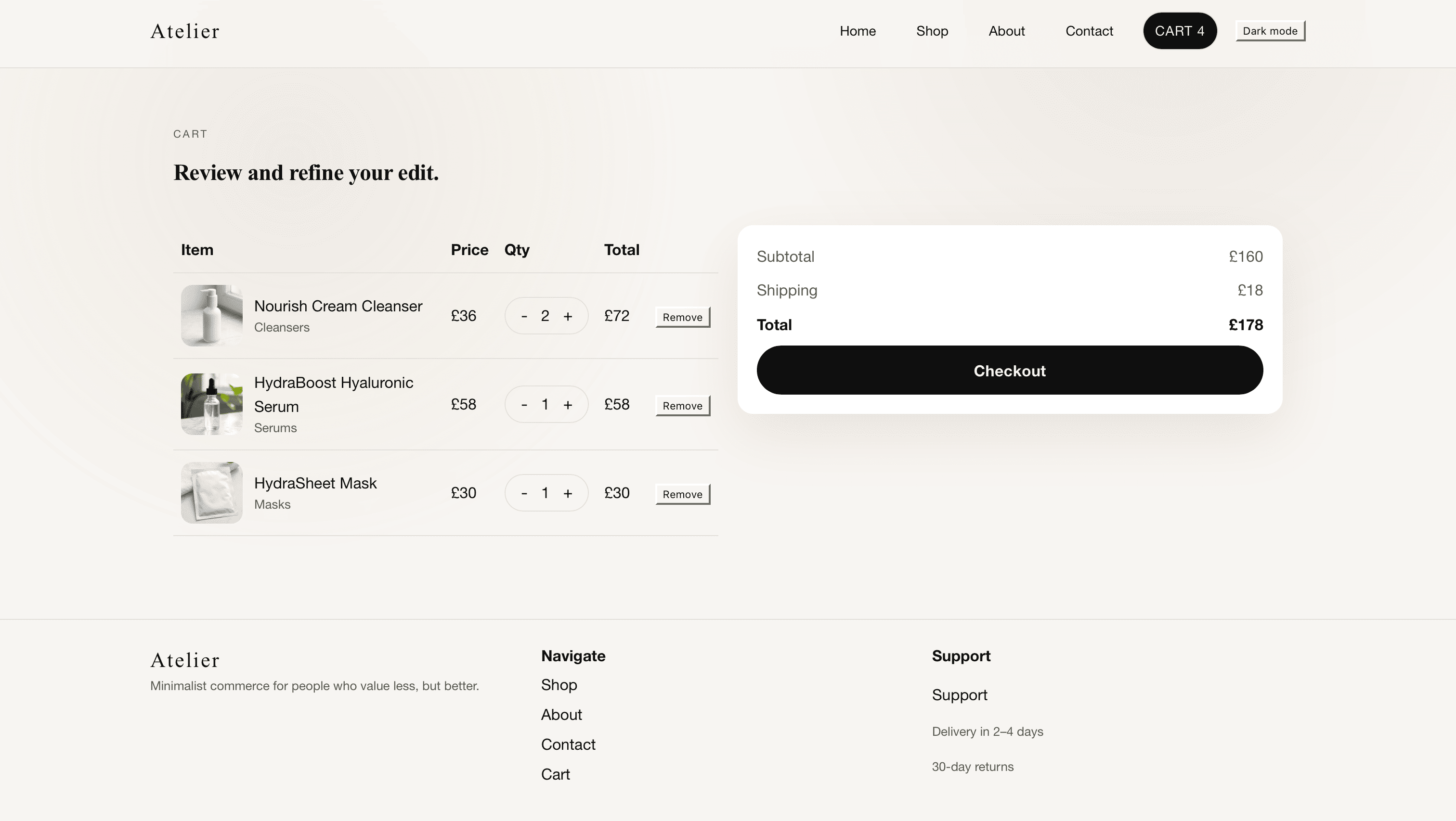Decrease HydraBoost Hyaluronic Serum quantity

(524, 405)
